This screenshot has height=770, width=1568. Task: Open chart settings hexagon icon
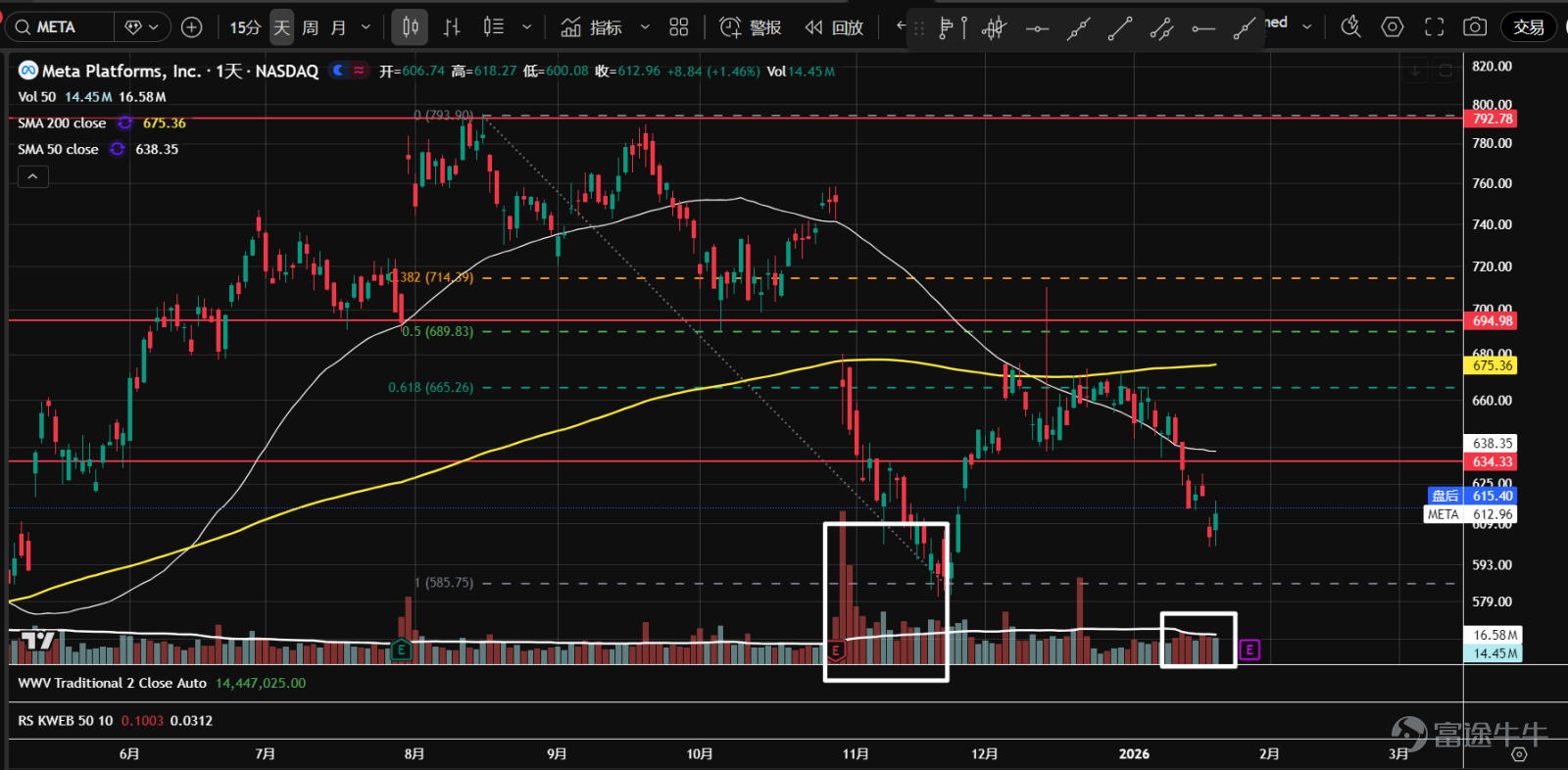[x=1393, y=27]
